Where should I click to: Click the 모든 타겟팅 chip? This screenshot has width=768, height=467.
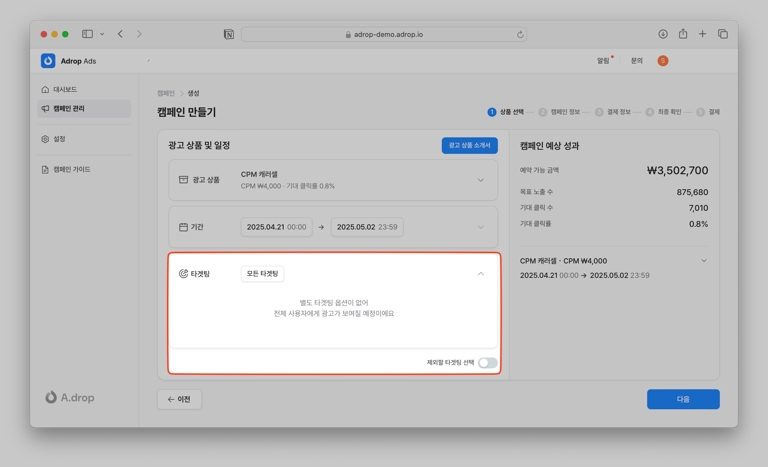coord(262,274)
